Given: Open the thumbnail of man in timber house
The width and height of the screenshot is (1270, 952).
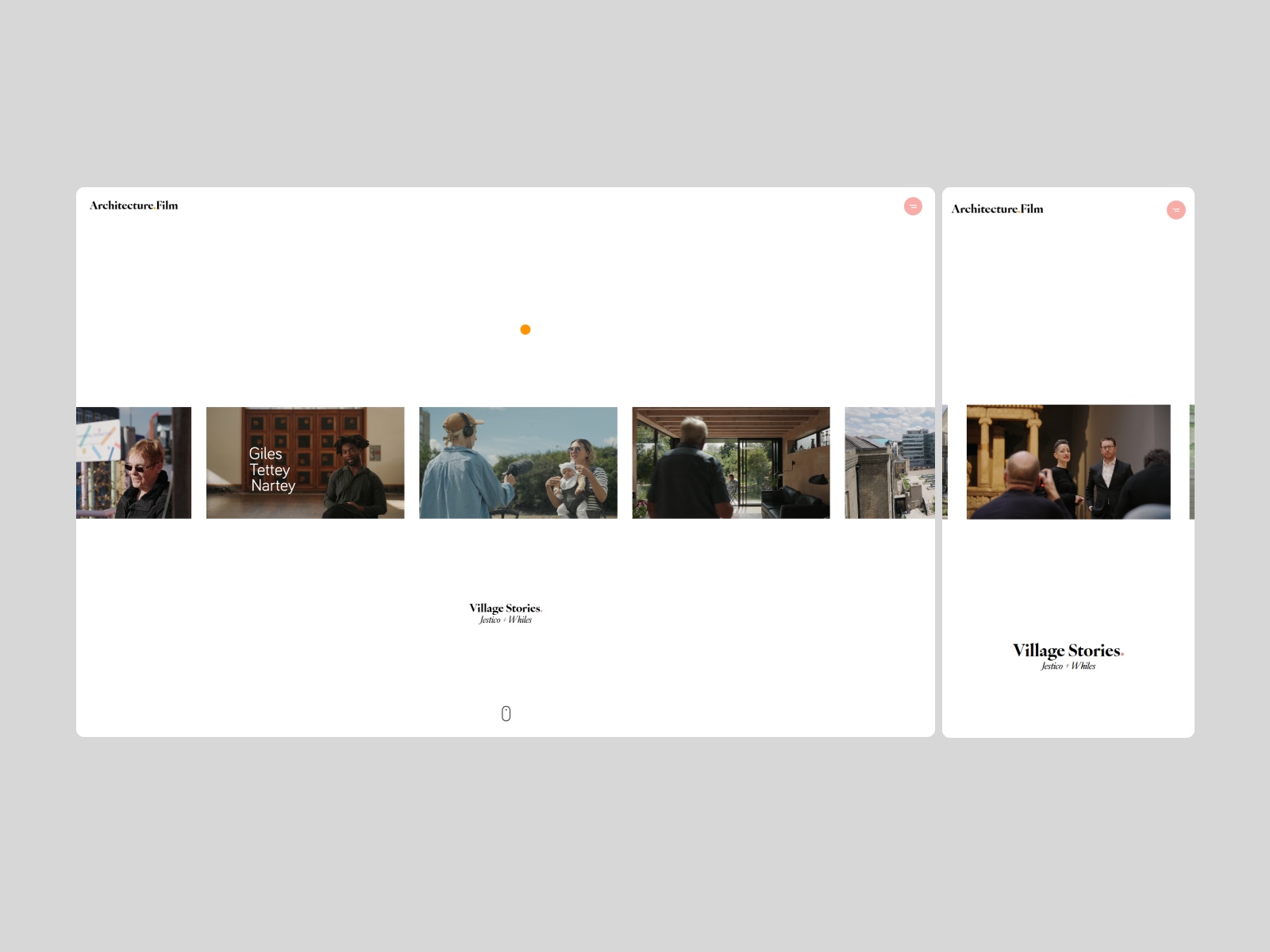Looking at the screenshot, I should coord(731,463).
